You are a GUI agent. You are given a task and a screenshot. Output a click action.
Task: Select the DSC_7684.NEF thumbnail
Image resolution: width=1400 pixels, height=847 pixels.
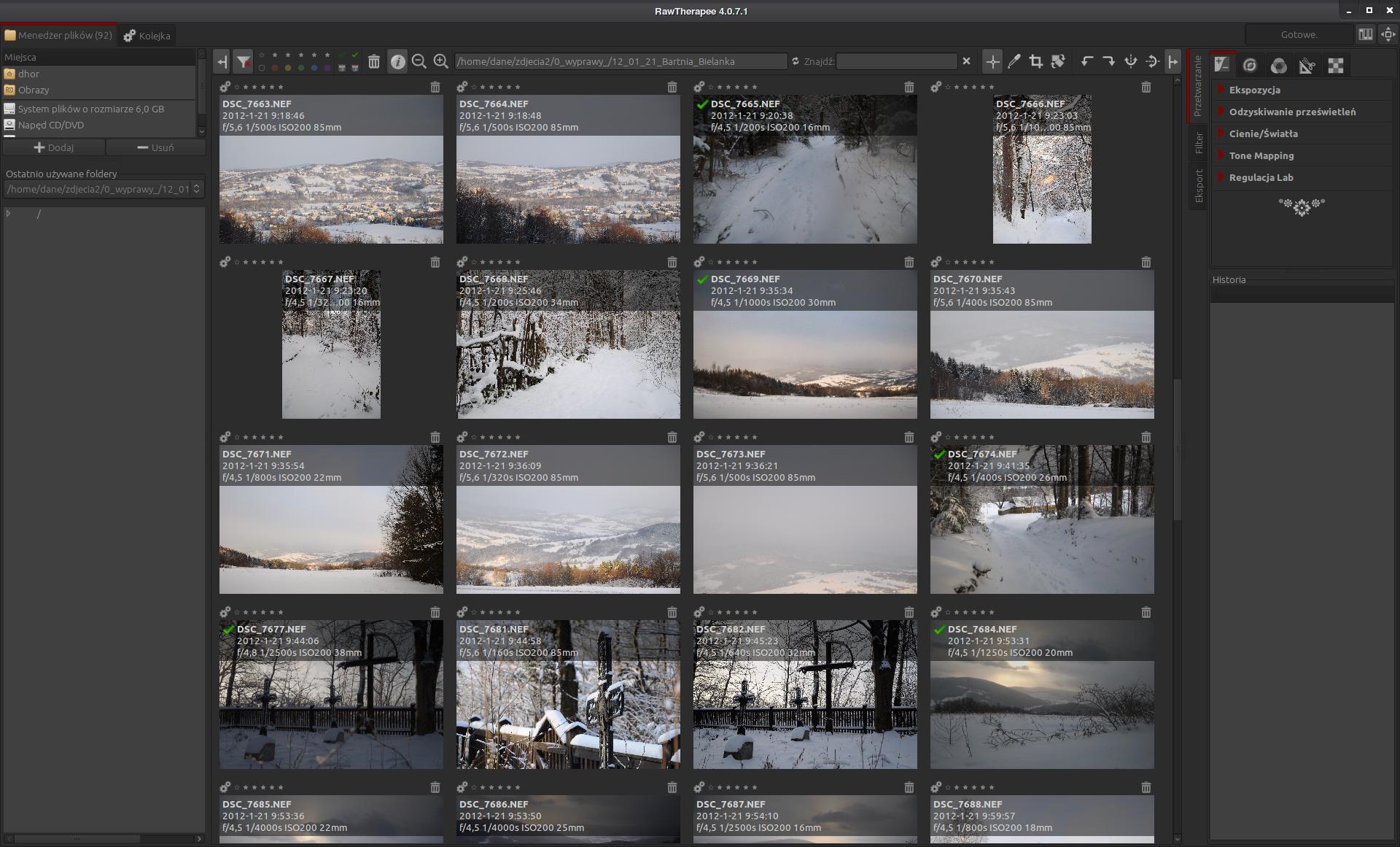[1042, 694]
